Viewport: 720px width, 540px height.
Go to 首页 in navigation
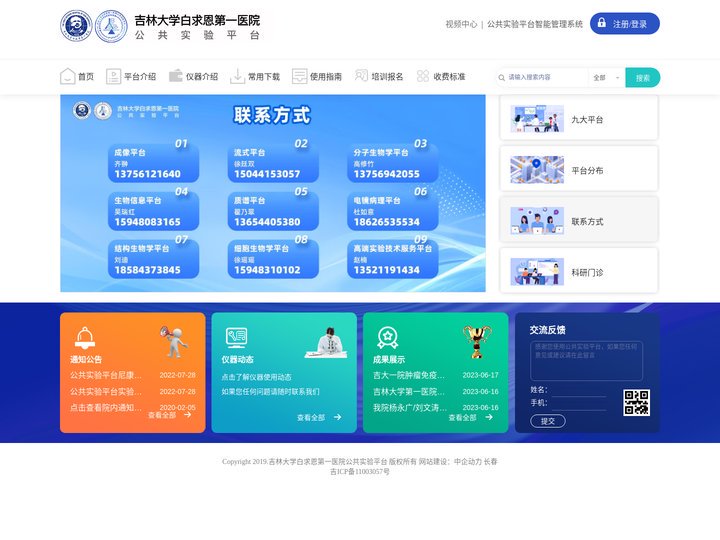86,77
